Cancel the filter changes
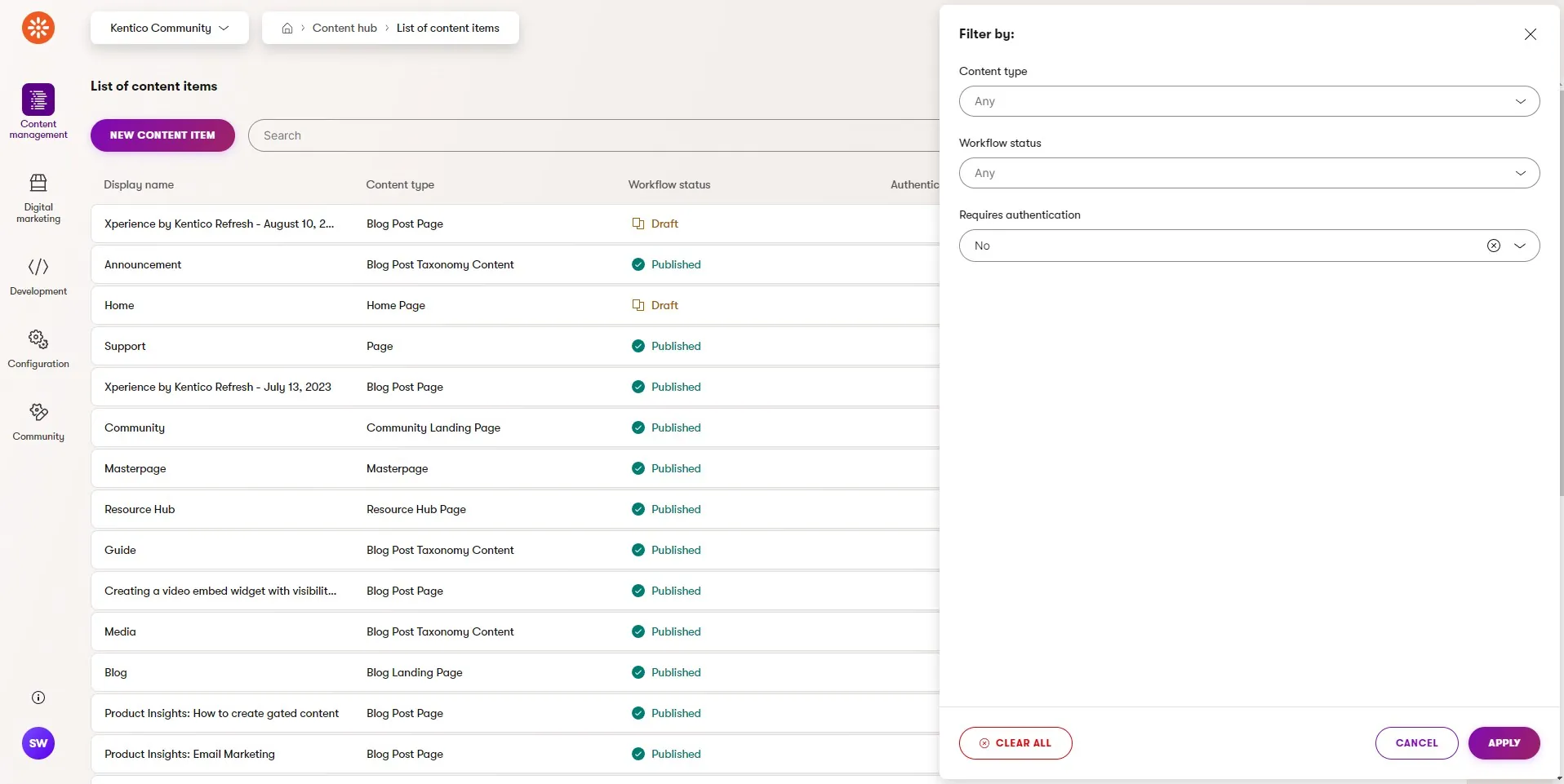The height and width of the screenshot is (784, 1564). coord(1416,743)
